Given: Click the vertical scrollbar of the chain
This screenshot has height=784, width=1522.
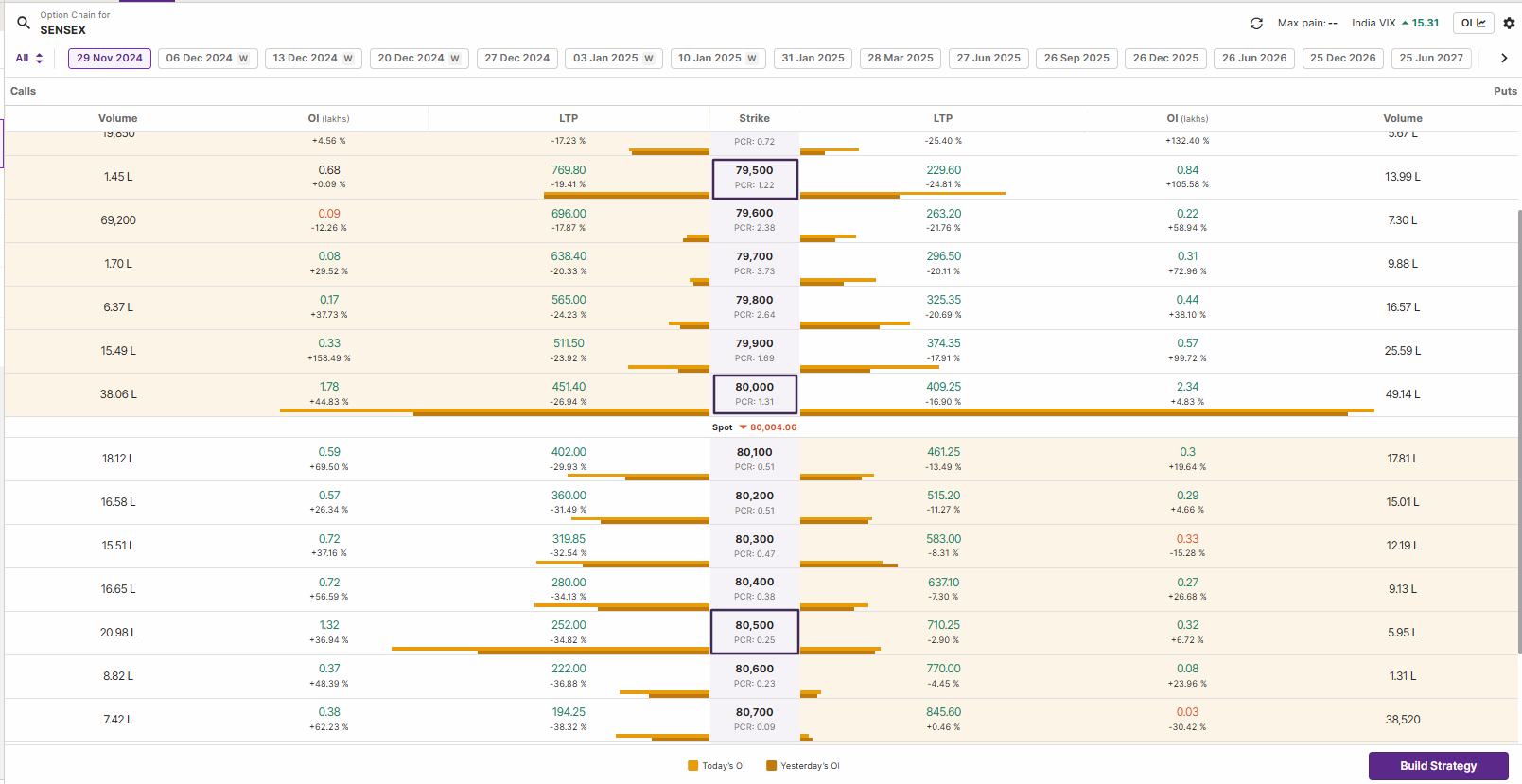Looking at the screenshot, I should tap(1519, 430).
